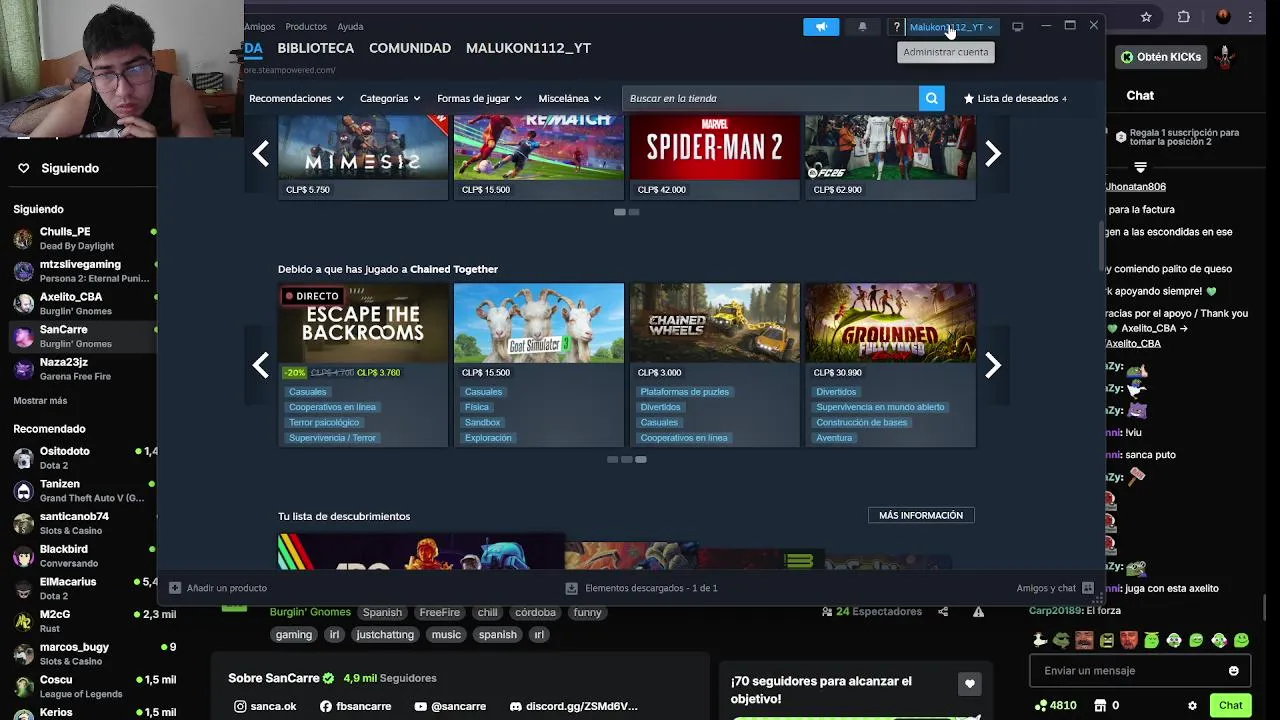Expand the Categorías store menu
Viewport: 1280px width, 720px height.
389,98
